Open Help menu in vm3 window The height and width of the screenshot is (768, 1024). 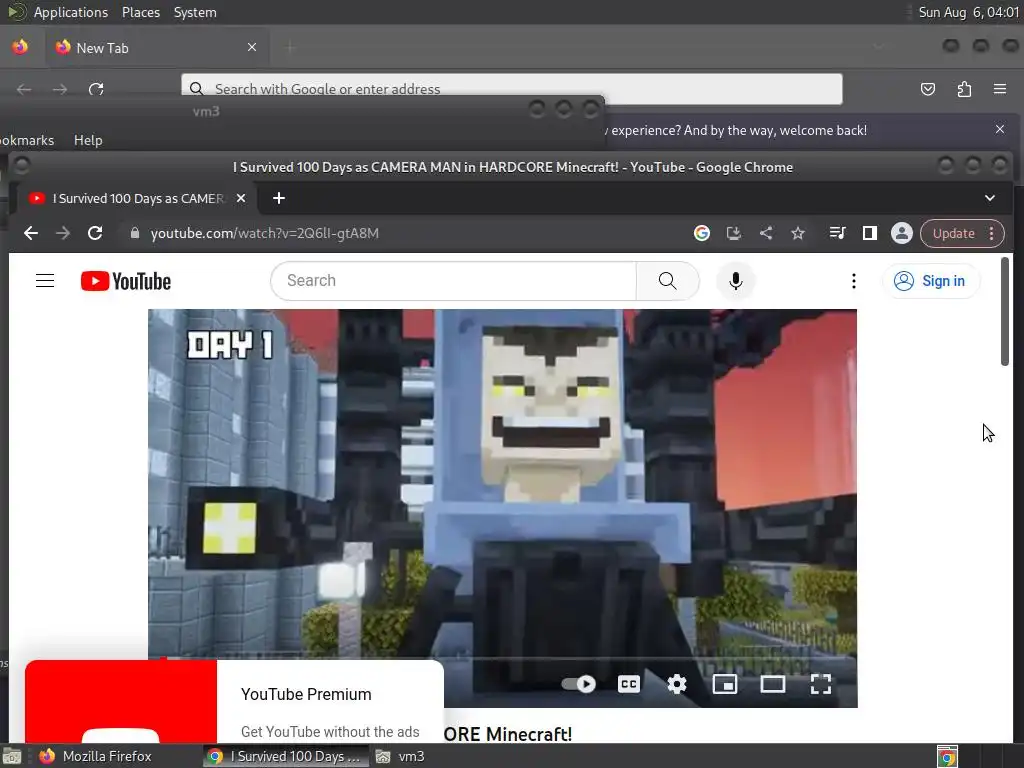(88, 140)
